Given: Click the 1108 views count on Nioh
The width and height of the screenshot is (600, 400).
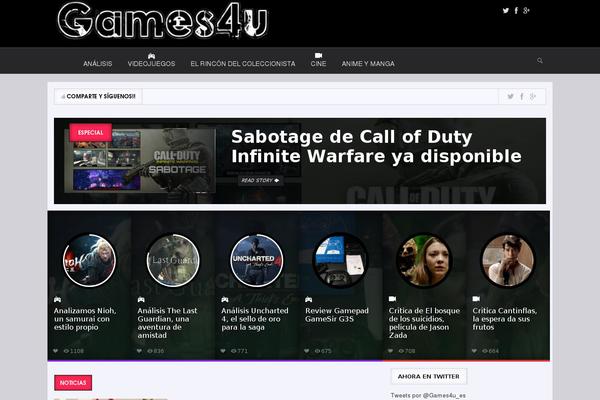Looking at the screenshot, I should pos(74,351).
